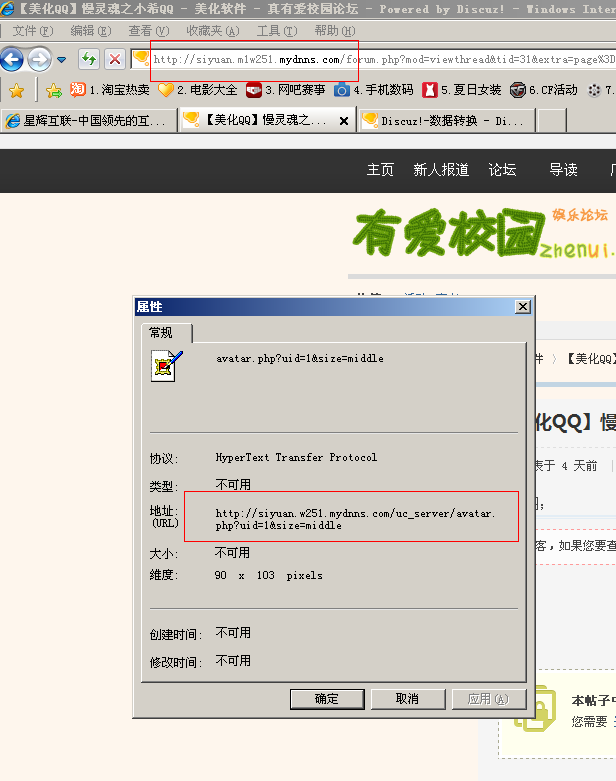
Task: Switch to the Discuz!-数据转换 browser tab
Action: (447, 121)
